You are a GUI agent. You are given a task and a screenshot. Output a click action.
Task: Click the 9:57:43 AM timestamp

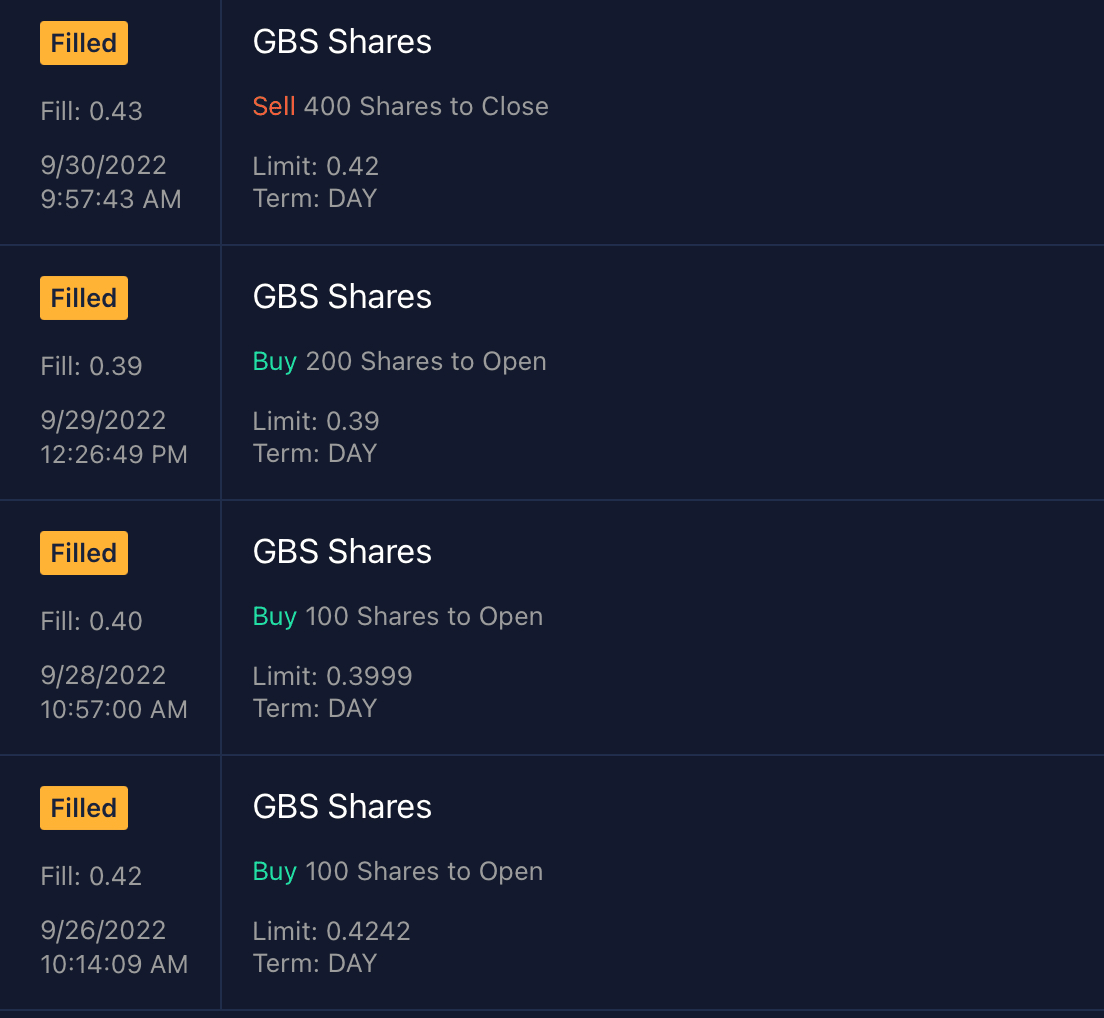pos(111,200)
